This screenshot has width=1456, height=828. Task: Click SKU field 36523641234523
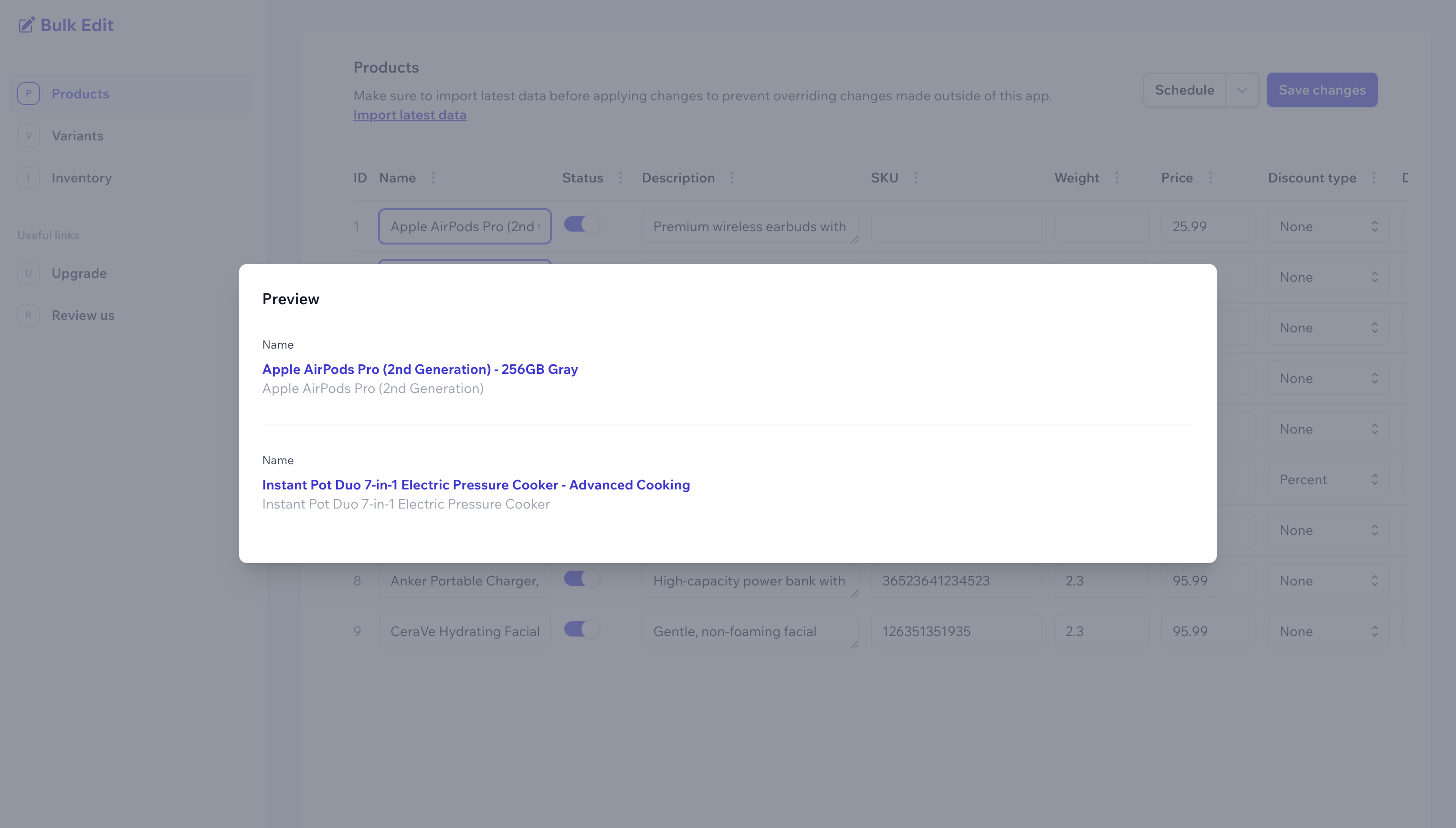click(x=956, y=581)
